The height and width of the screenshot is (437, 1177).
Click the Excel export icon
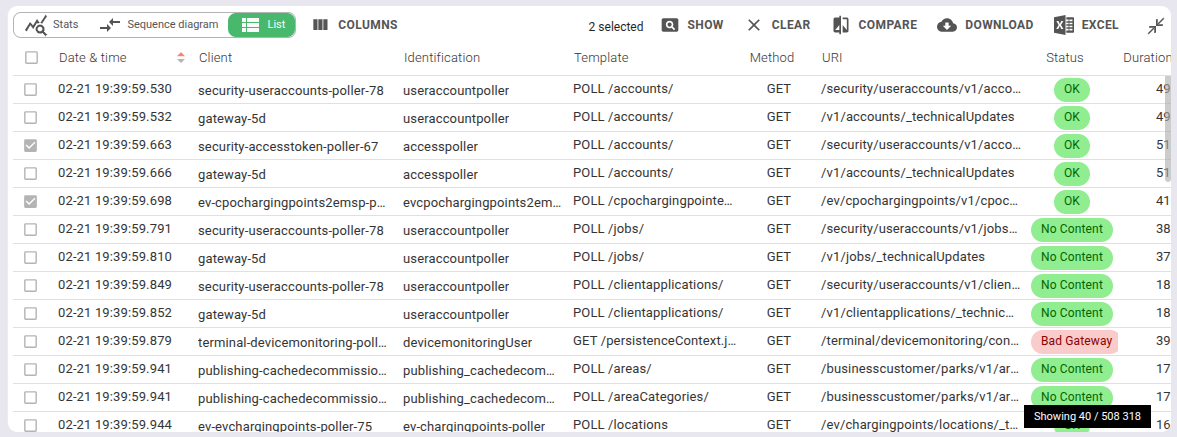pos(1064,25)
